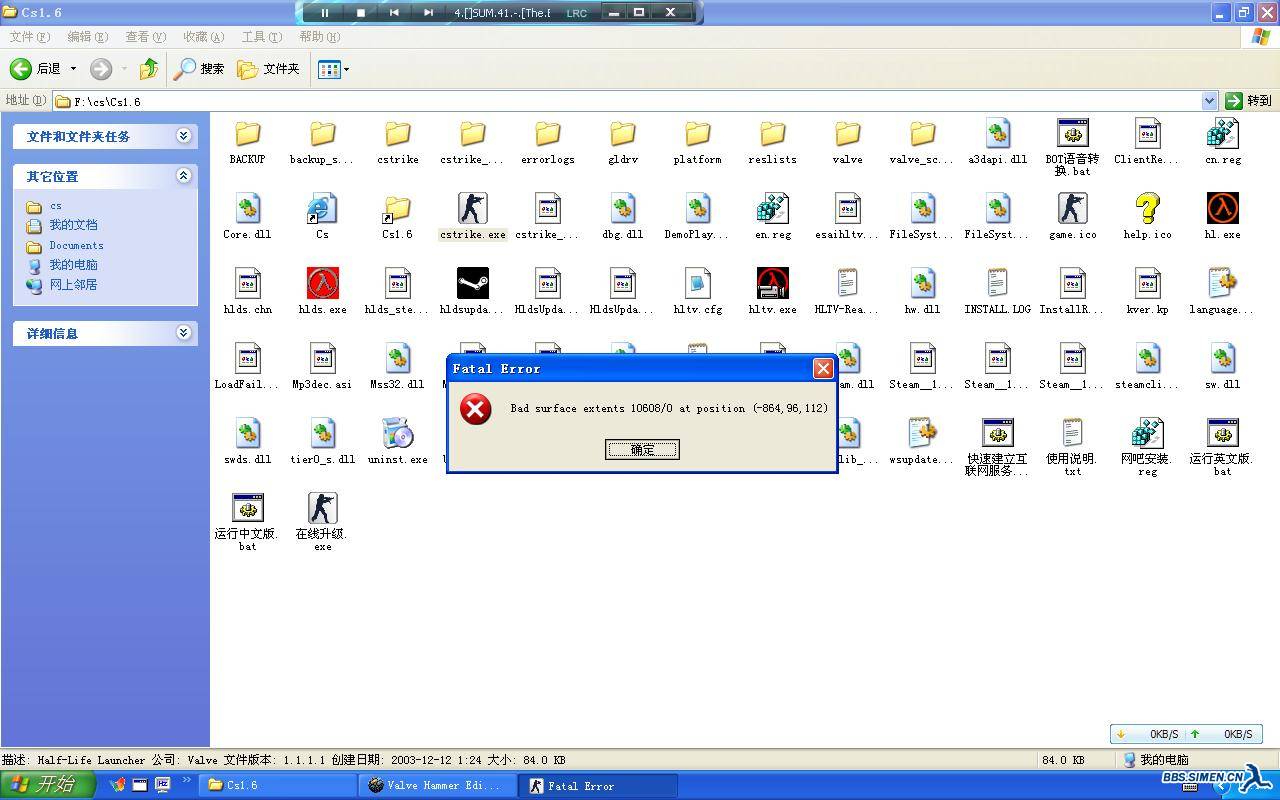Open 我的文档 link

tap(73, 225)
